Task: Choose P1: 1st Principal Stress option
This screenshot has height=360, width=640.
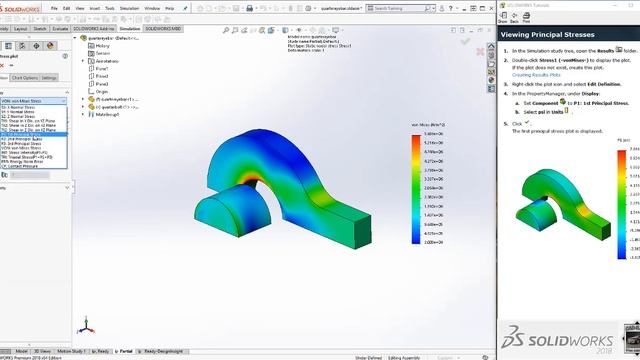Action: [33, 134]
